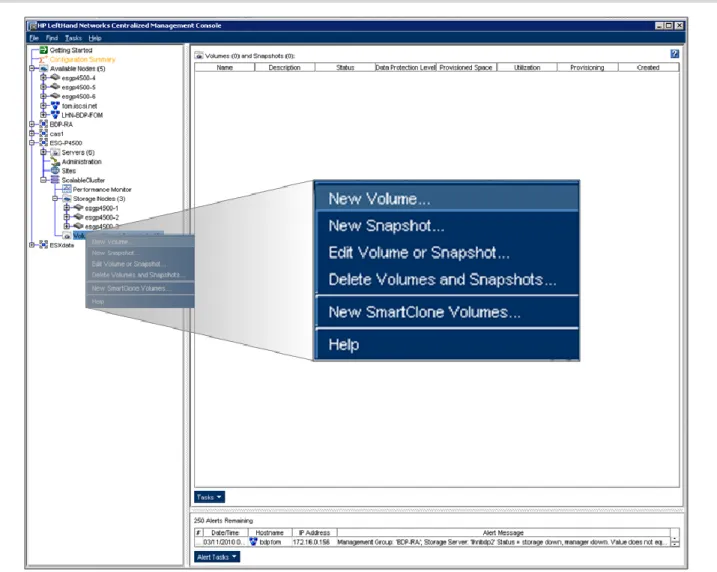Click the esgp4500-2 node icon
This screenshot has width=717, height=572.
click(78, 217)
